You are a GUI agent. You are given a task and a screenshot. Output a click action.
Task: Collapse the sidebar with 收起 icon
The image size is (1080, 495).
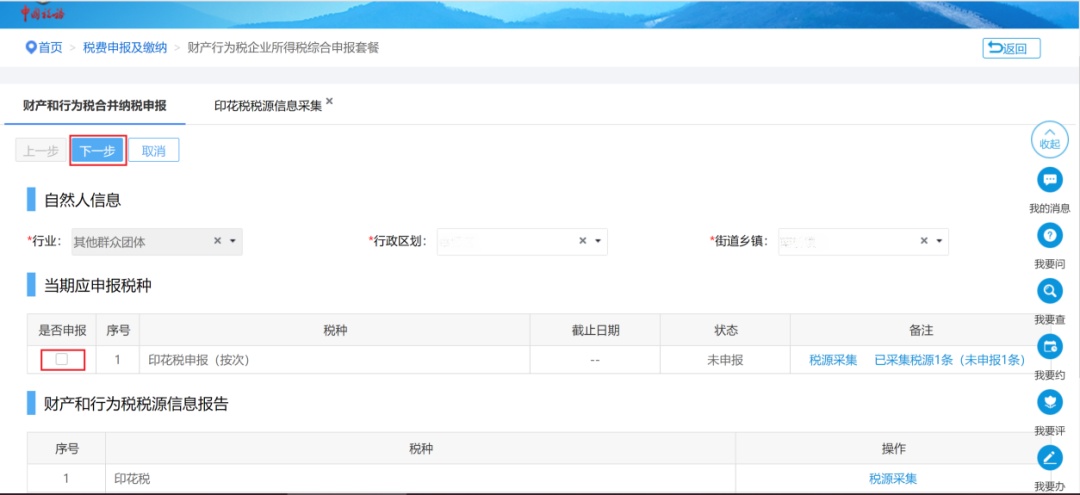[x=1049, y=139]
